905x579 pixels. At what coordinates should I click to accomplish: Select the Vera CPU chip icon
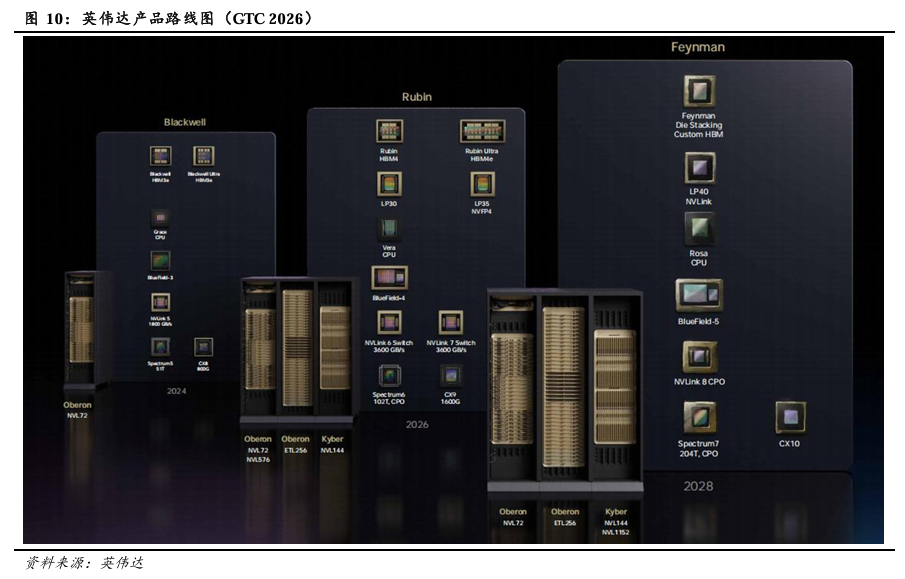(x=389, y=229)
